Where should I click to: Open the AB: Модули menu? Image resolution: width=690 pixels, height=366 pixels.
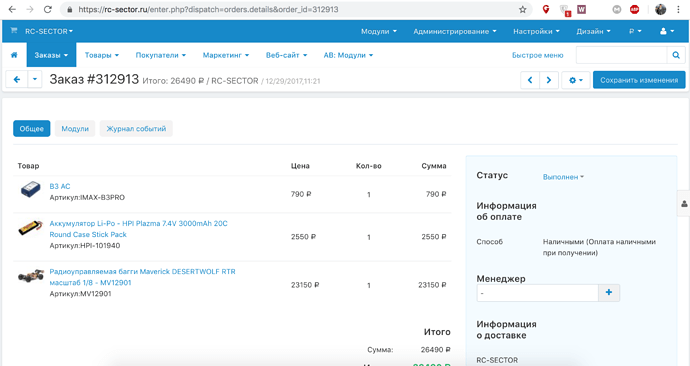348,55
